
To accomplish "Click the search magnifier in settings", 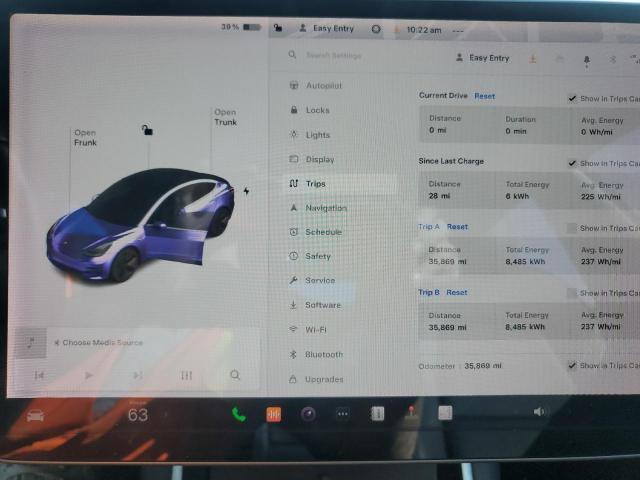I will pos(292,54).
